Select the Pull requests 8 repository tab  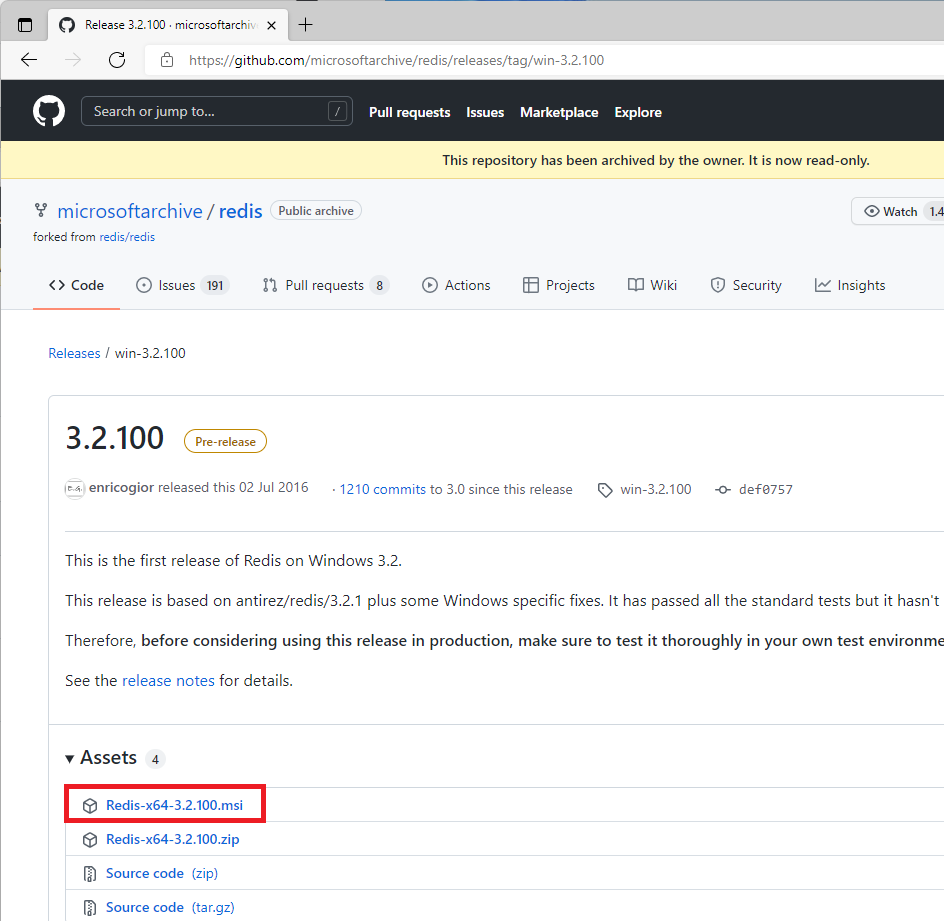click(x=326, y=285)
